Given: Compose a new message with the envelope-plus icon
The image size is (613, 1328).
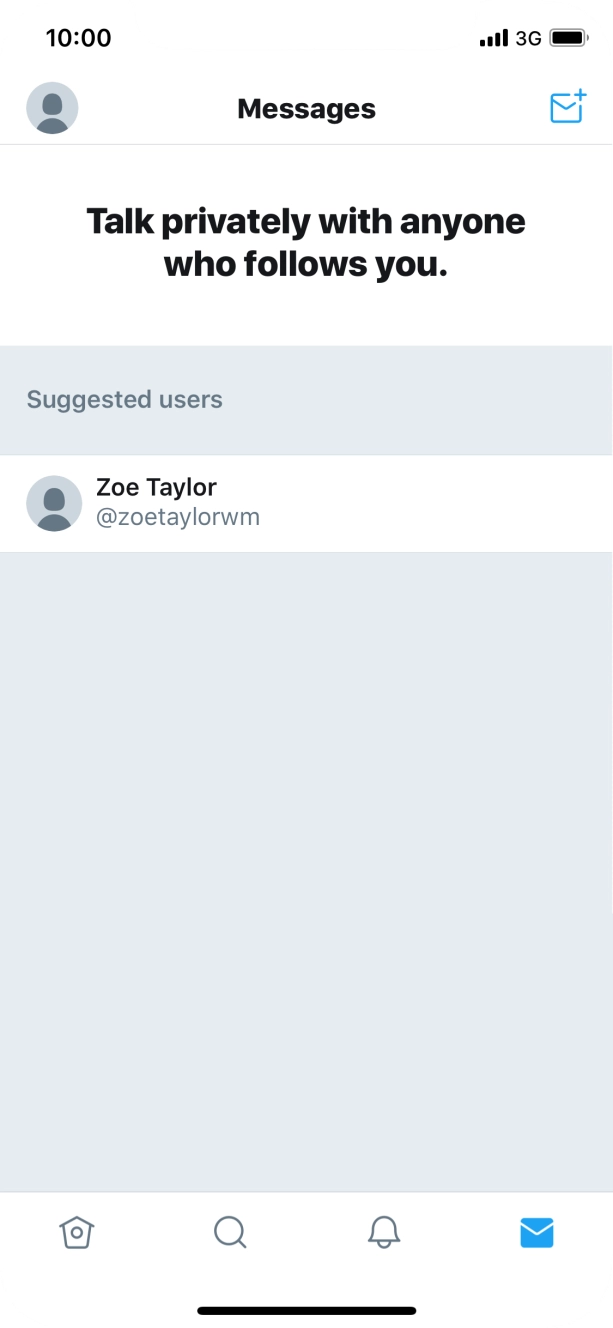Looking at the screenshot, I should (567, 107).
